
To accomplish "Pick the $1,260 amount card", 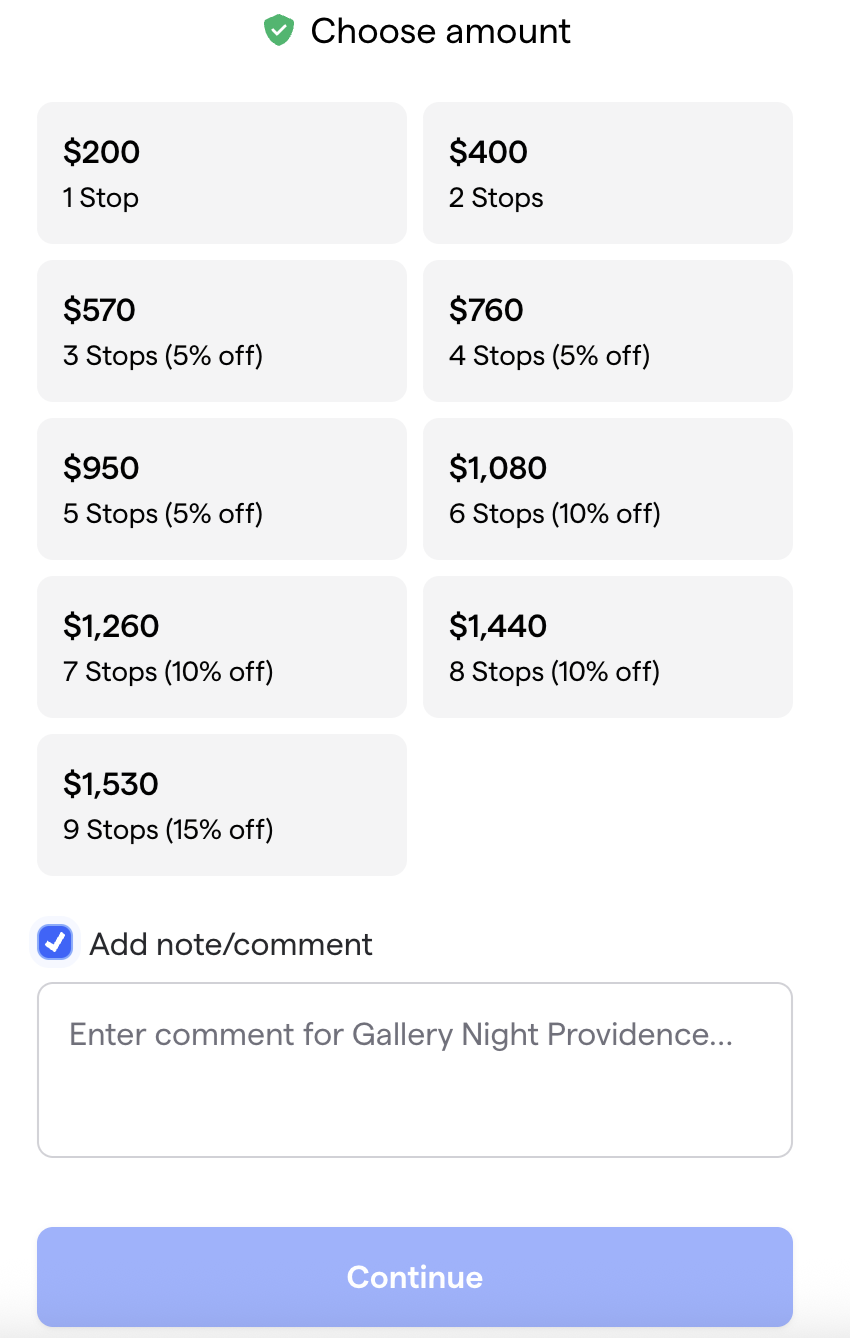I will (221, 646).
